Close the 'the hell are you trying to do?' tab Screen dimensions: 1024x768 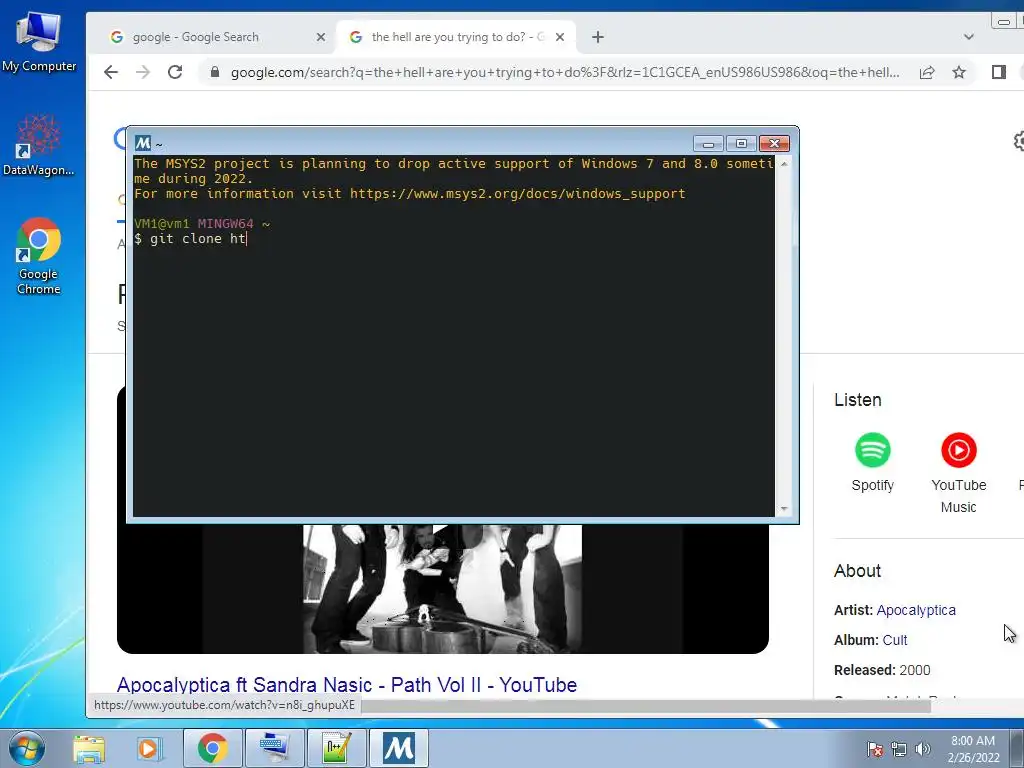point(560,37)
